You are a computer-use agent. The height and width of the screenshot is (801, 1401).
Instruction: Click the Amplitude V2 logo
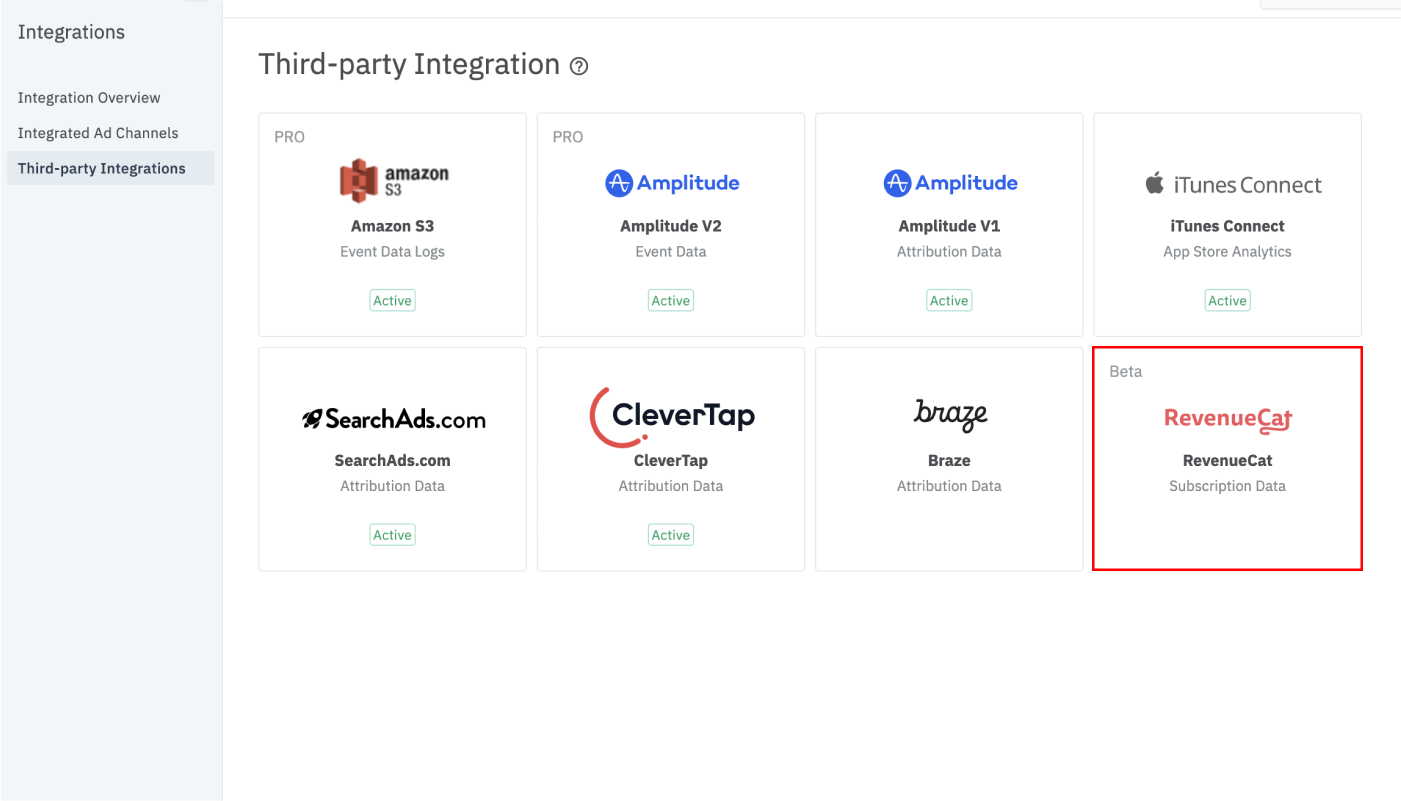[x=672, y=183]
